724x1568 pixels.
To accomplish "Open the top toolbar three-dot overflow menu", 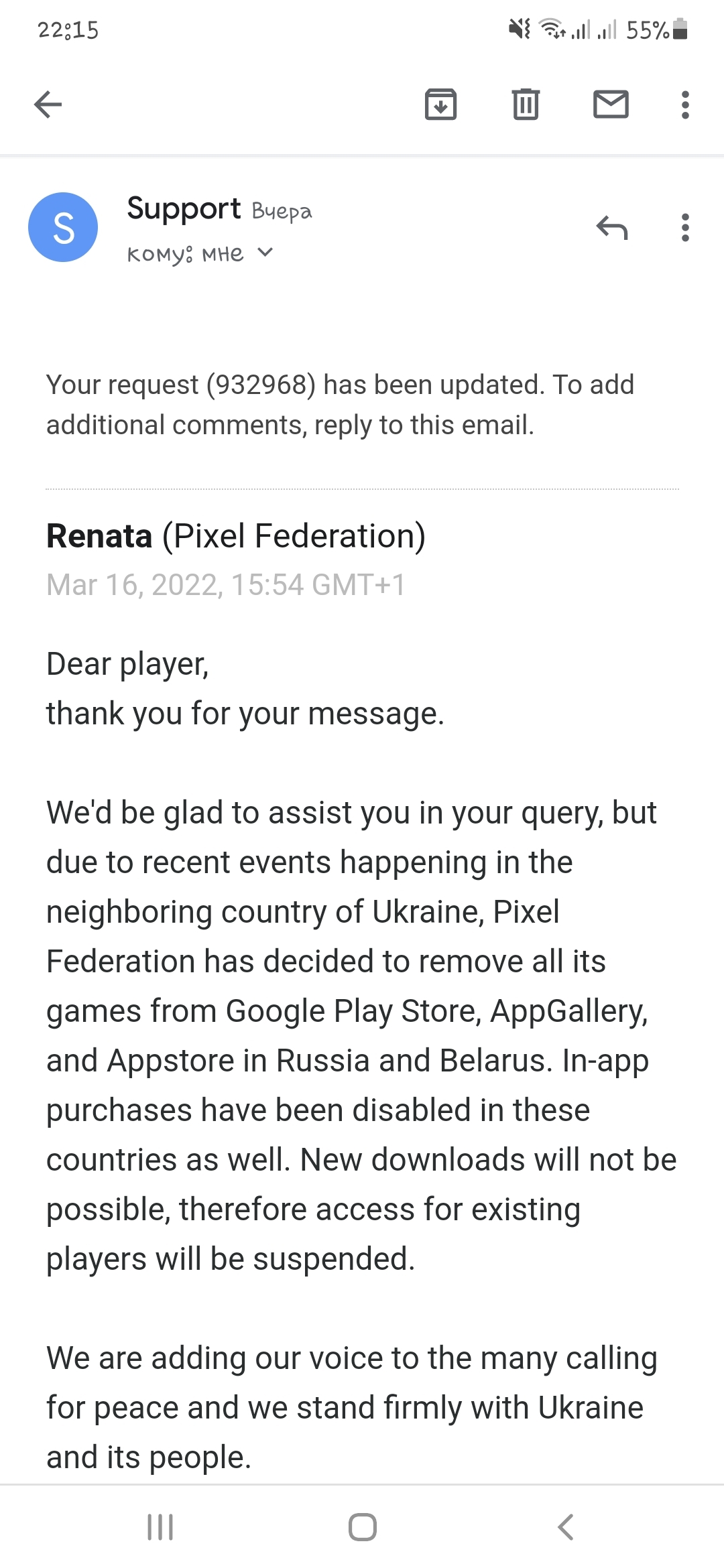I will pyautogui.click(x=684, y=105).
